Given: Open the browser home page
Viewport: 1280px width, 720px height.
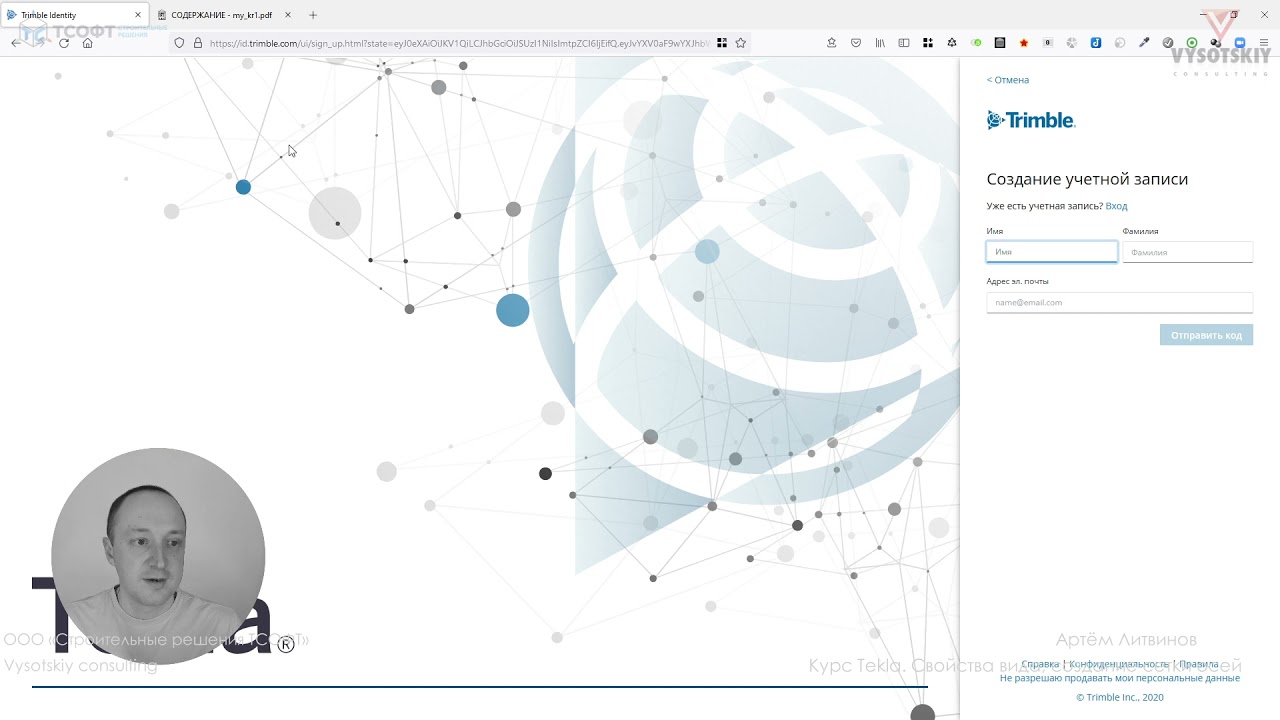Looking at the screenshot, I should tap(88, 43).
